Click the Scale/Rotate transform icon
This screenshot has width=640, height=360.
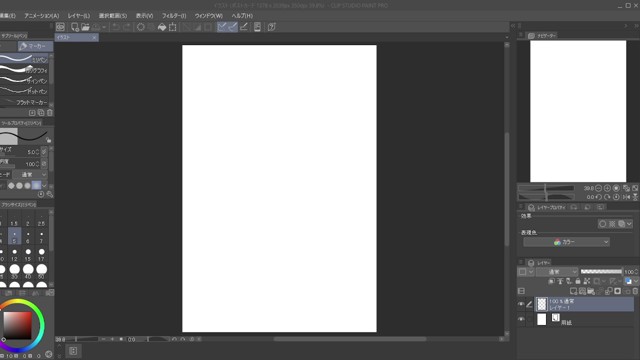(173, 27)
